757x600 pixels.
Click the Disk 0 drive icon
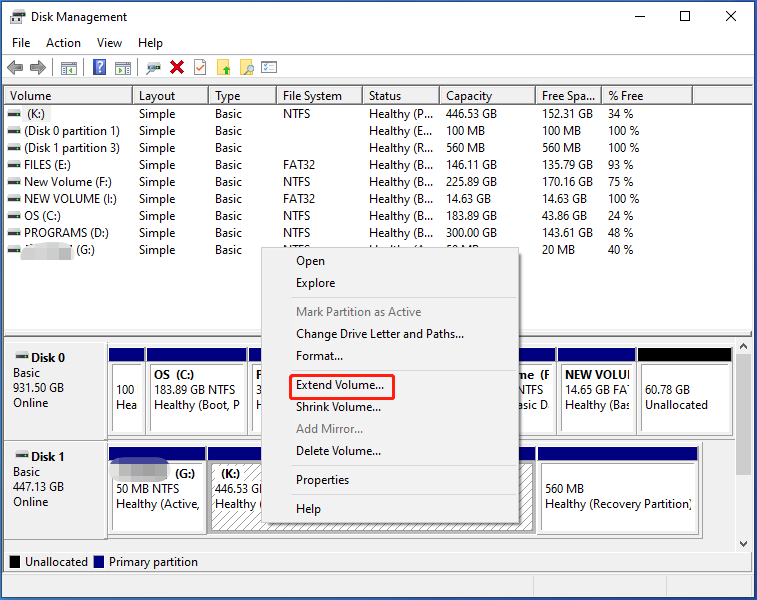coord(22,356)
